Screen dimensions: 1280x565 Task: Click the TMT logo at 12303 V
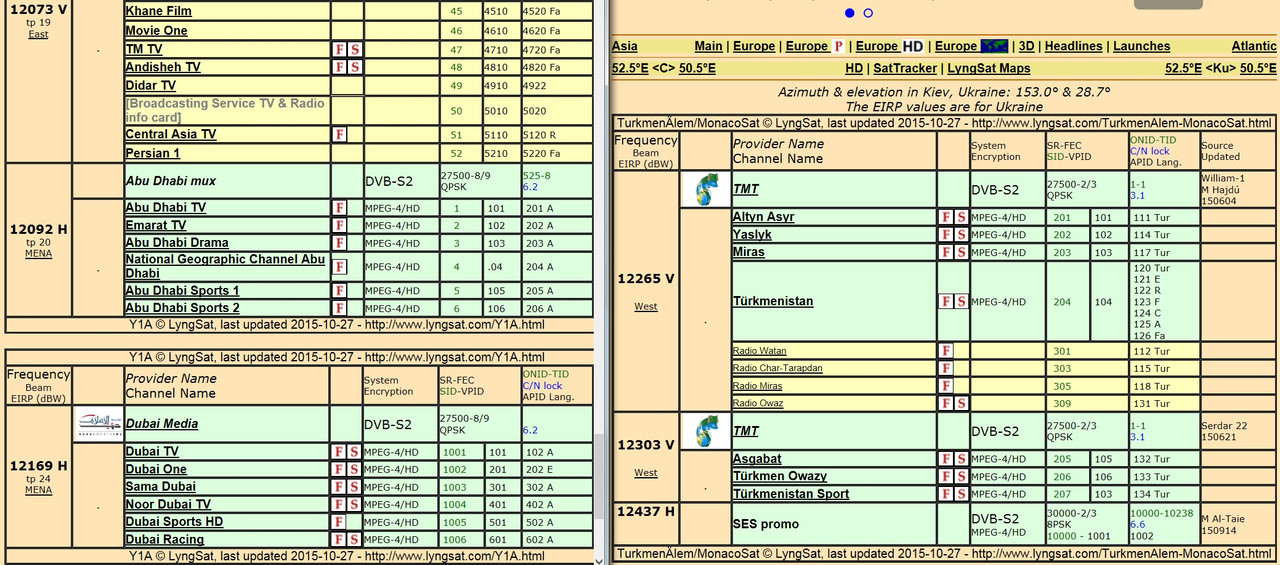click(706, 431)
